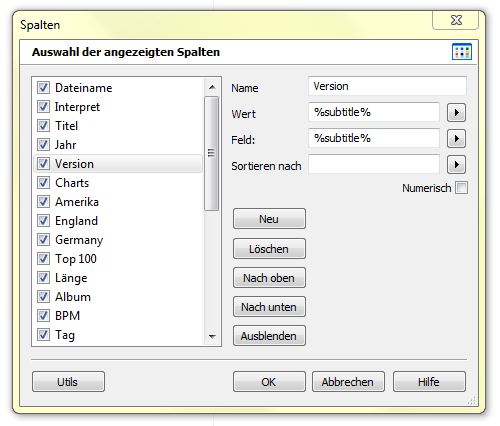Click the column list scrollbar thumb

point(212,153)
